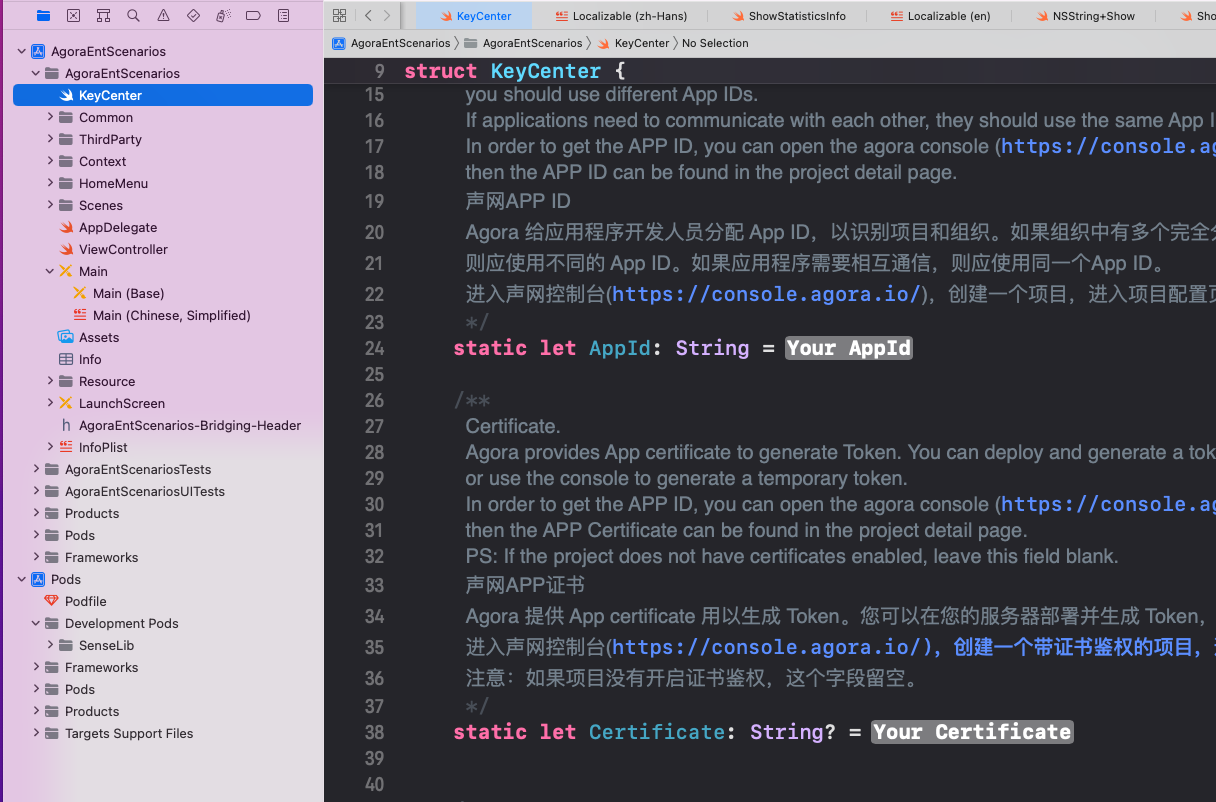Open the Assets catalog
The height and width of the screenshot is (802, 1216).
(x=99, y=337)
